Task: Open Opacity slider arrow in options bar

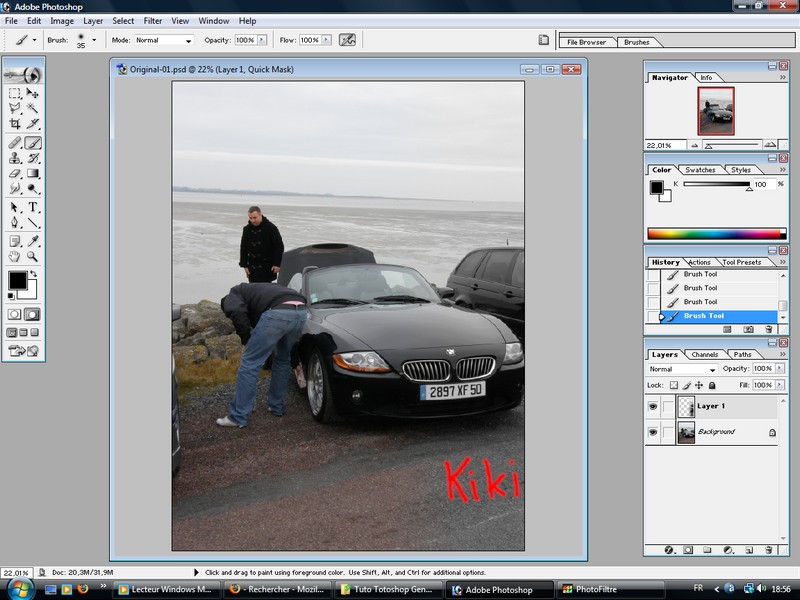Action: click(262, 40)
